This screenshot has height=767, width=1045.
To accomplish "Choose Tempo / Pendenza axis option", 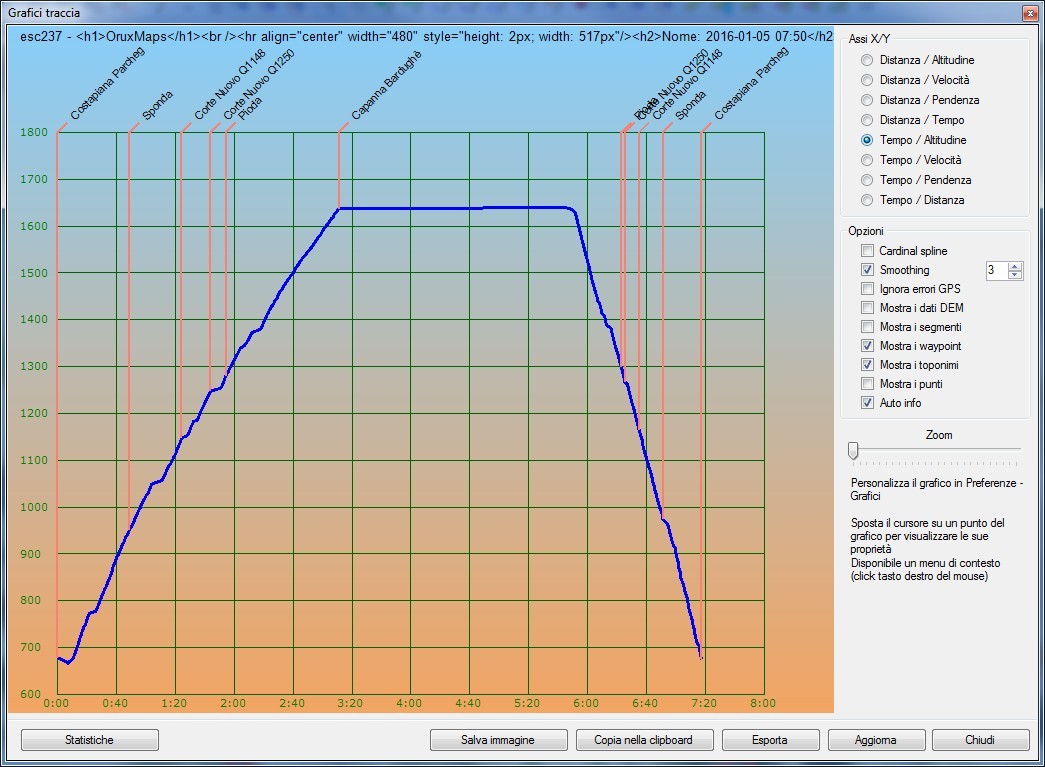I will [867, 180].
